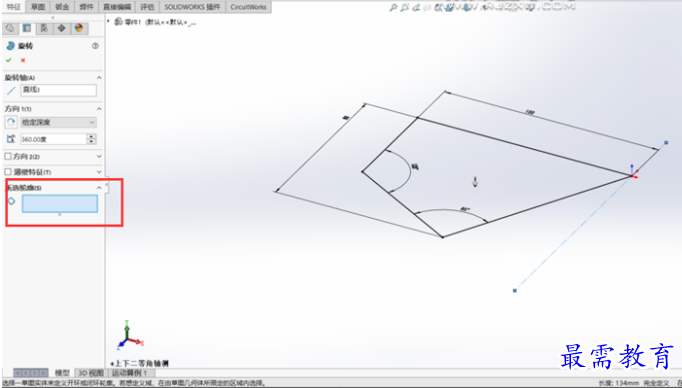Click the 长度: 134mm status readout
682x388 pixels.
click(618, 383)
